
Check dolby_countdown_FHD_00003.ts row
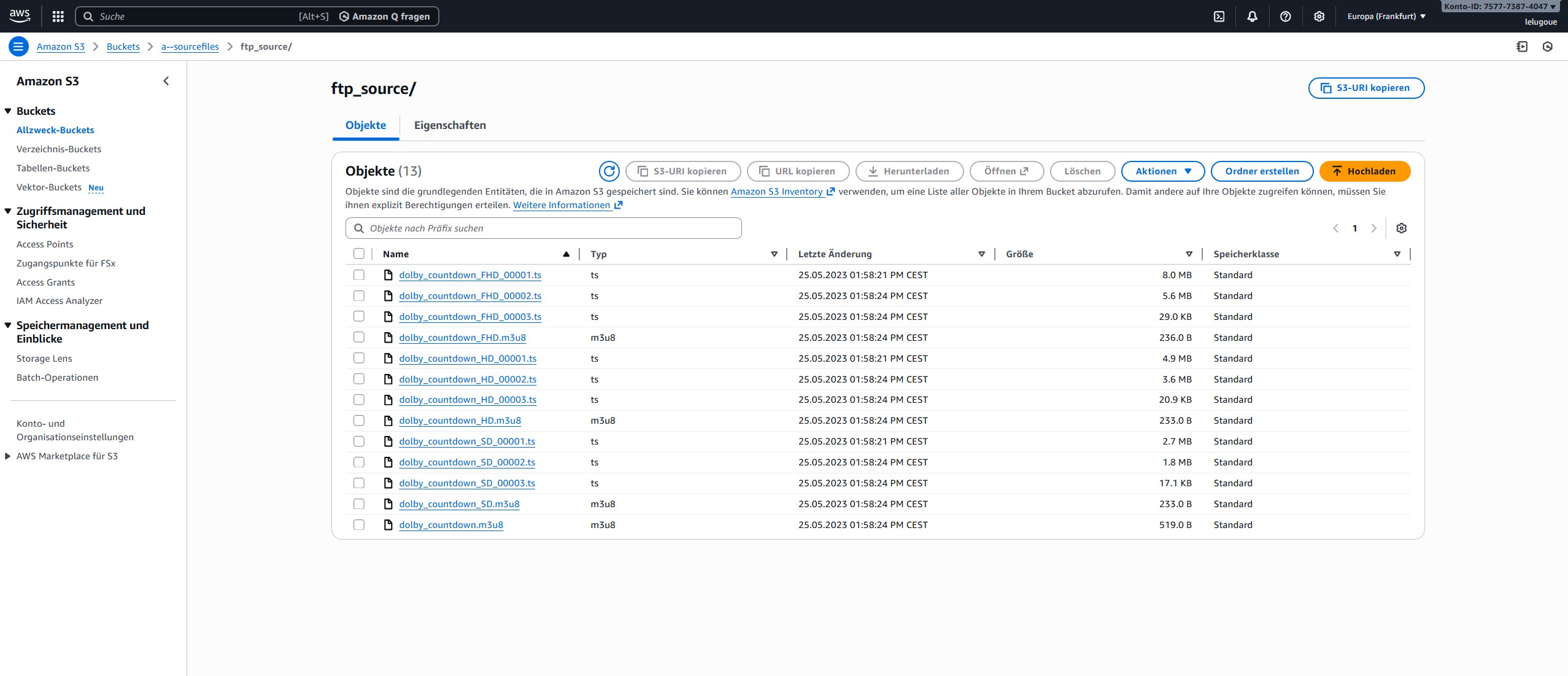[x=359, y=316]
